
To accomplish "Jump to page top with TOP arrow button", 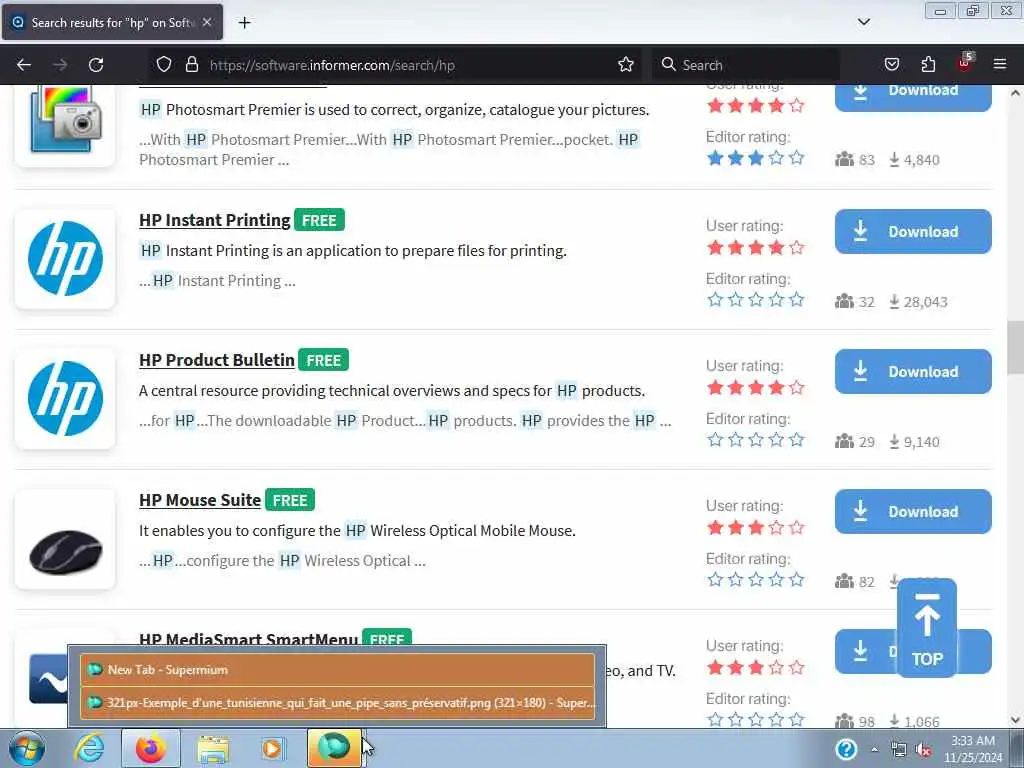I will [927, 628].
